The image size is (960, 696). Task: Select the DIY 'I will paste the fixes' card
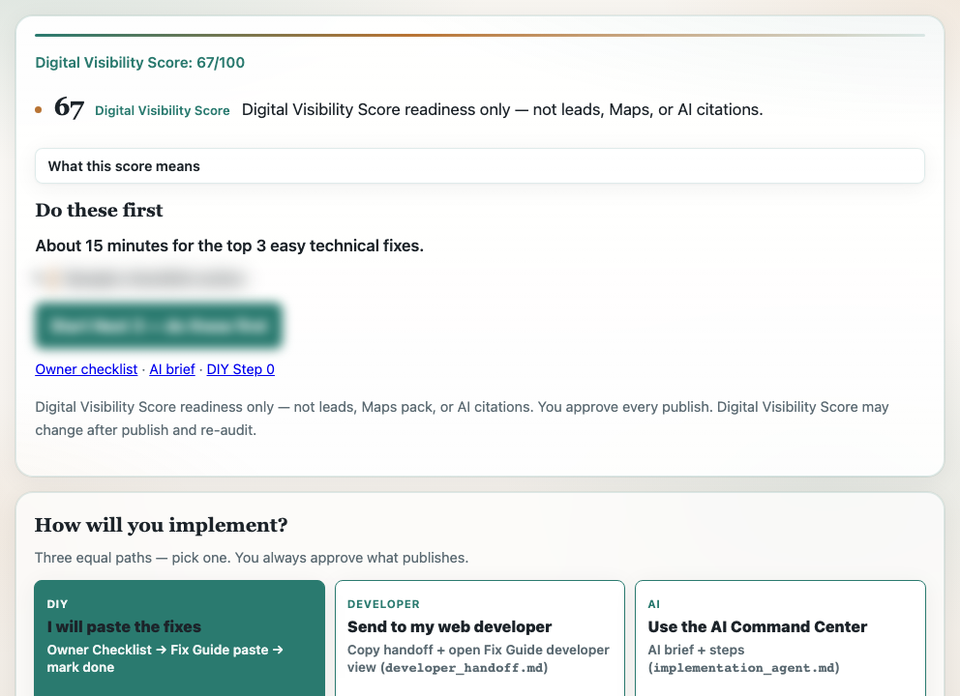click(179, 638)
